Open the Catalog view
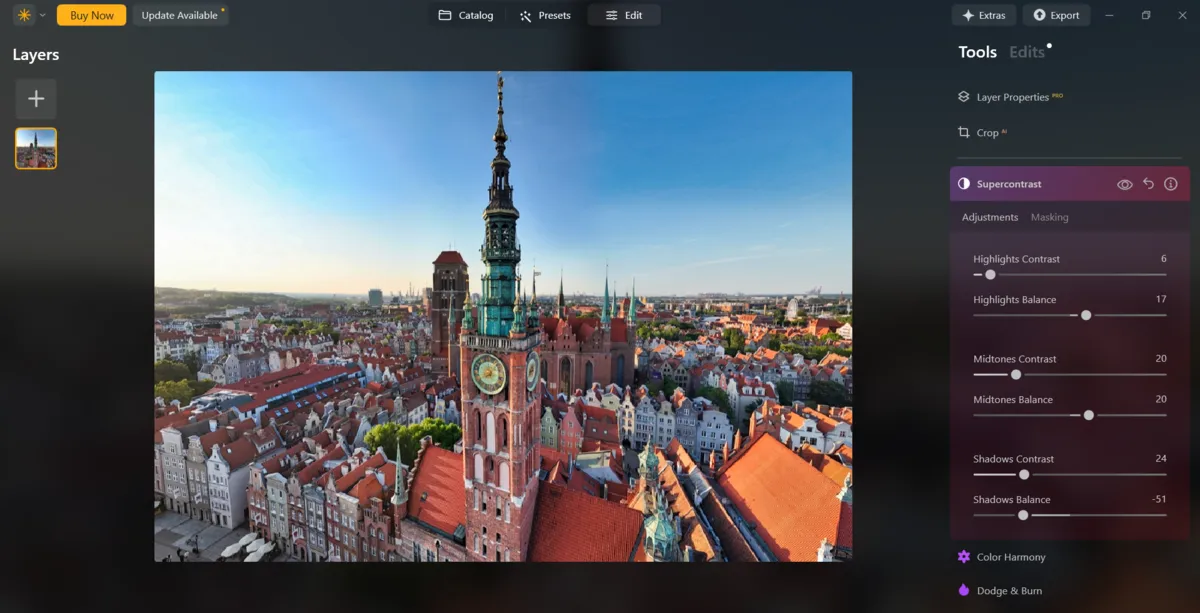This screenshot has width=1200, height=613. (x=466, y=15)
